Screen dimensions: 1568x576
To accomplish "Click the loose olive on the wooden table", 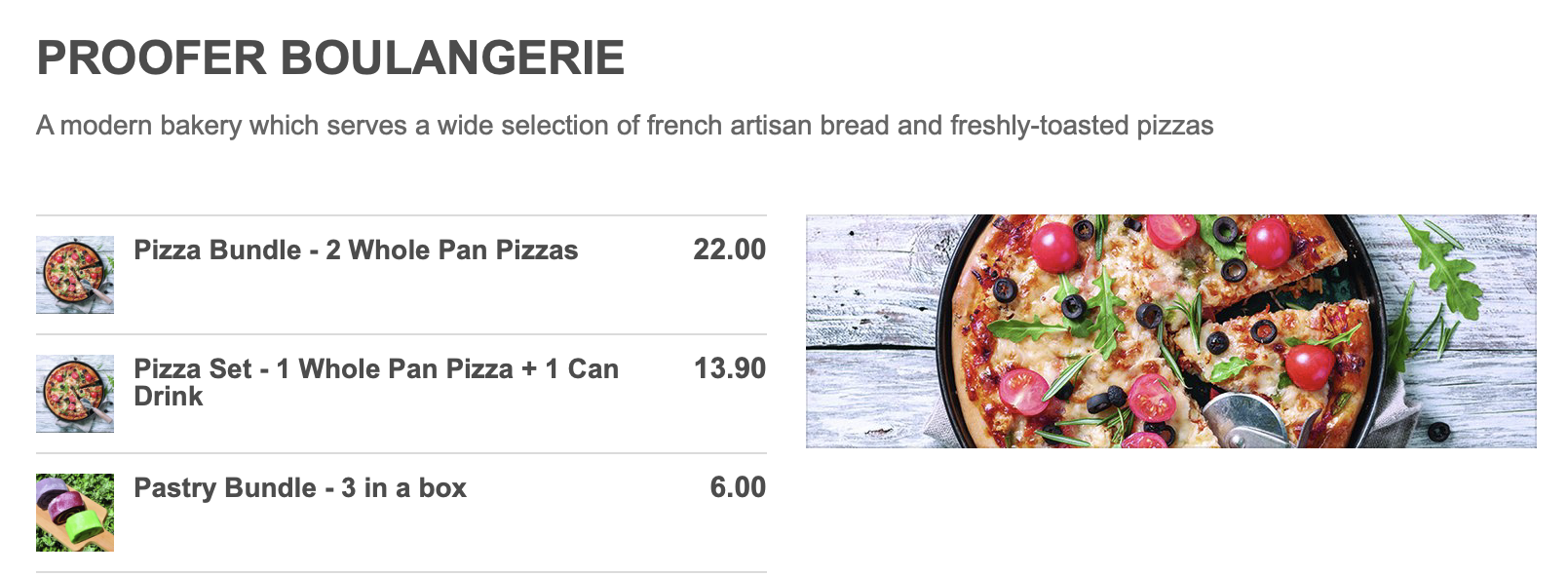I will 1438,431.
